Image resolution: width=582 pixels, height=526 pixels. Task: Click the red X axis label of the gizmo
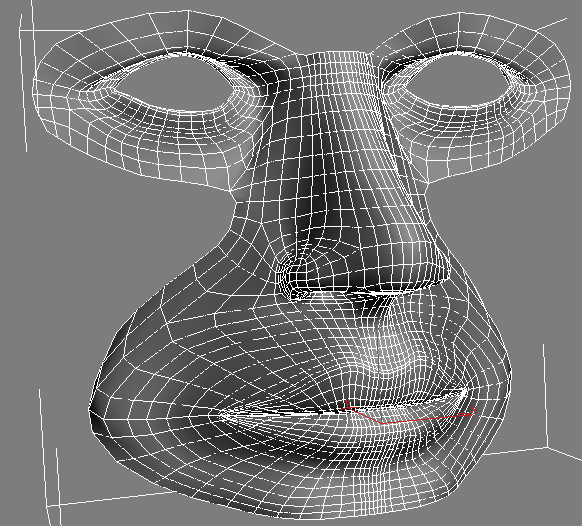pos(473,410)
